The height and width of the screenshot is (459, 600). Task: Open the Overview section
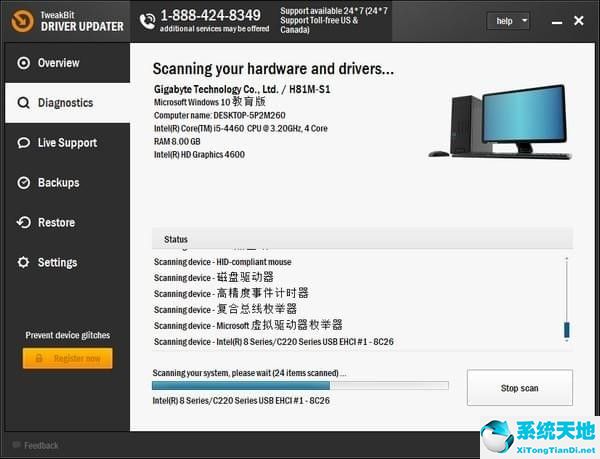coord(67,63)
